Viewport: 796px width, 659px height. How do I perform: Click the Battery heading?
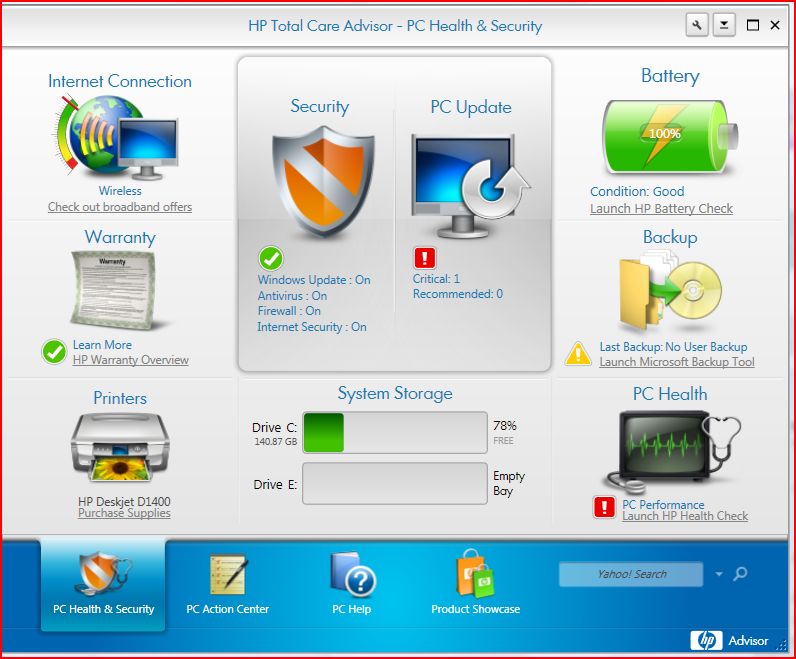(x=670, y=76)
